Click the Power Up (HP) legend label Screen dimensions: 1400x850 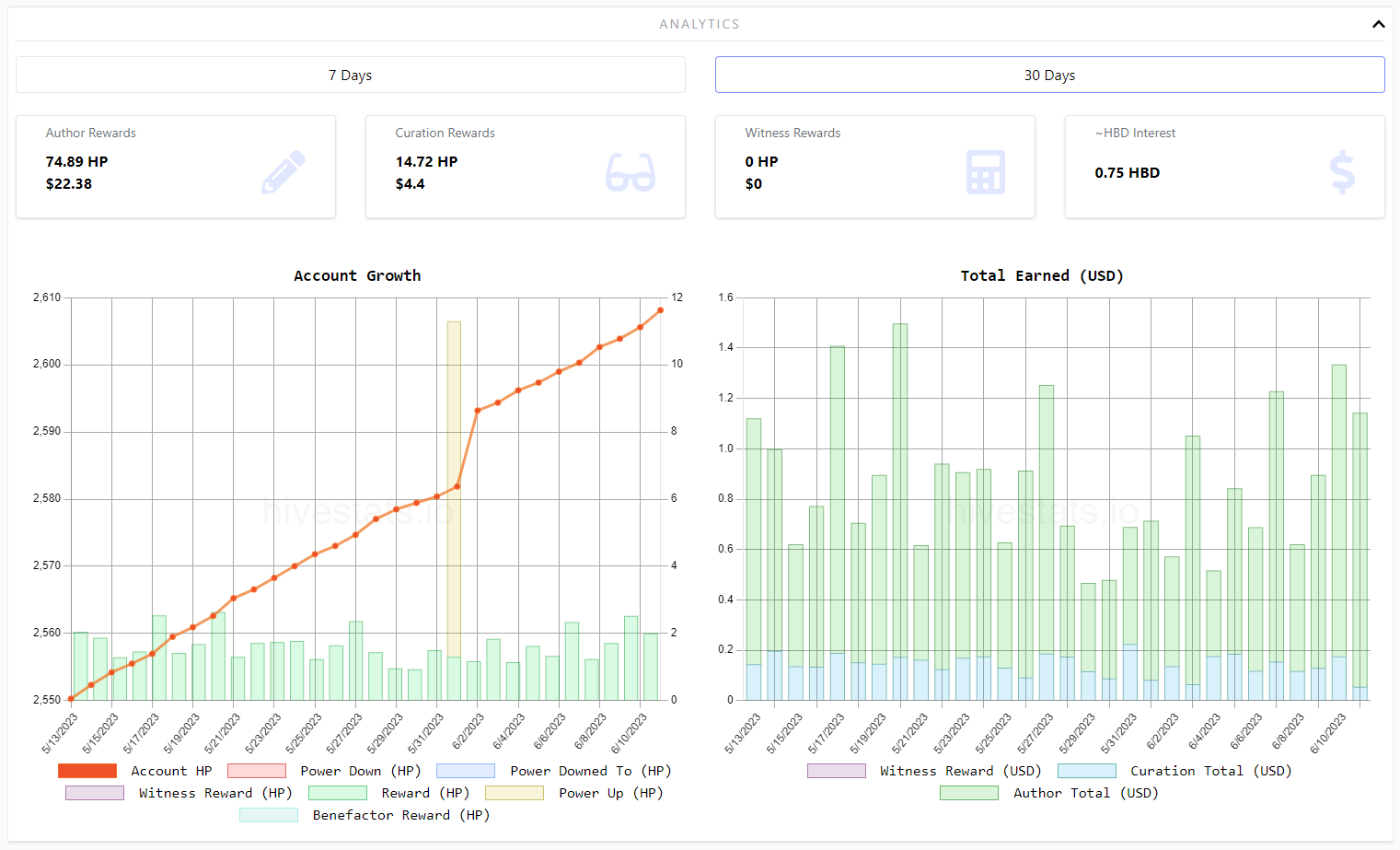coord(611,793)
